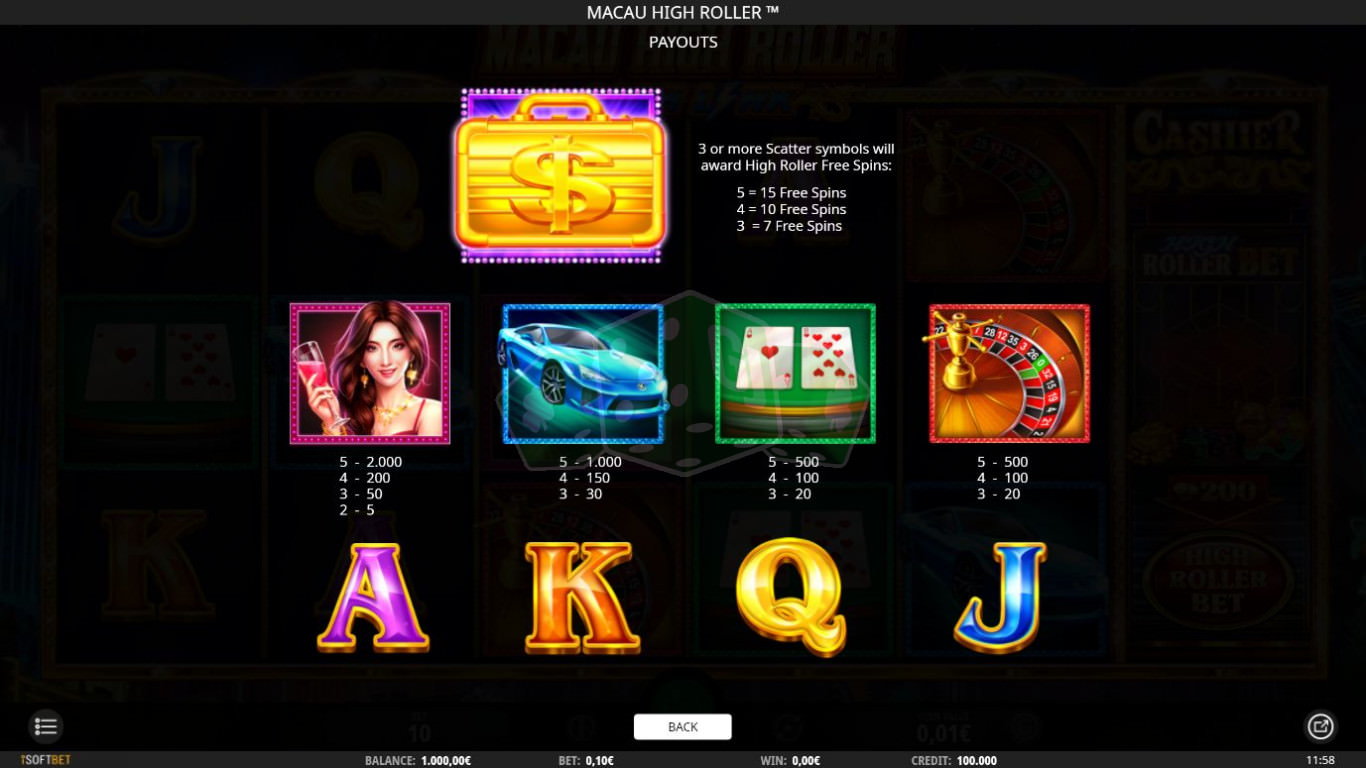The width and height of the screenshot is (1366, 768).
Task: Select the playing cards symbol
Action: tap(796, 373)
